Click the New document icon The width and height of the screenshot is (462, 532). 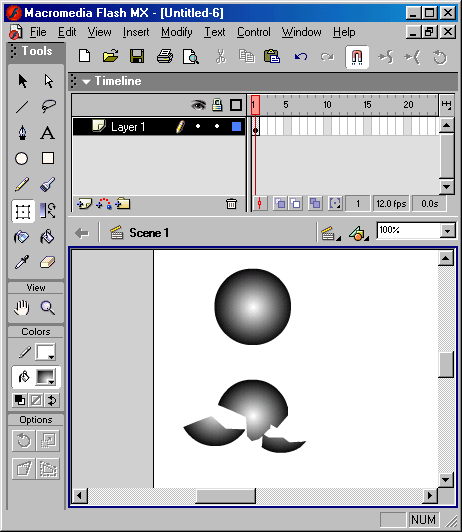[84, 56]
